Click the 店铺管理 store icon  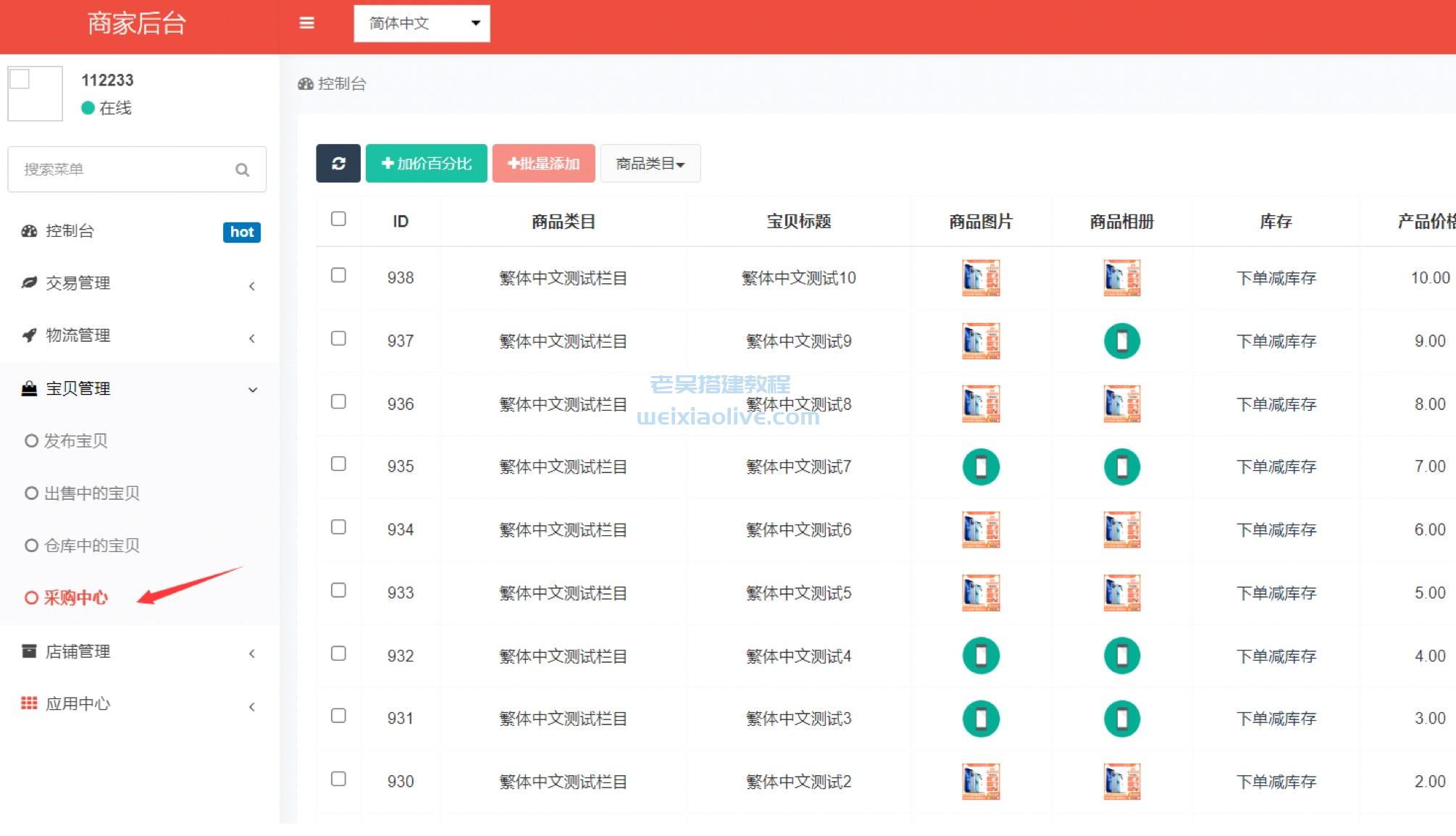coord(29,651)
